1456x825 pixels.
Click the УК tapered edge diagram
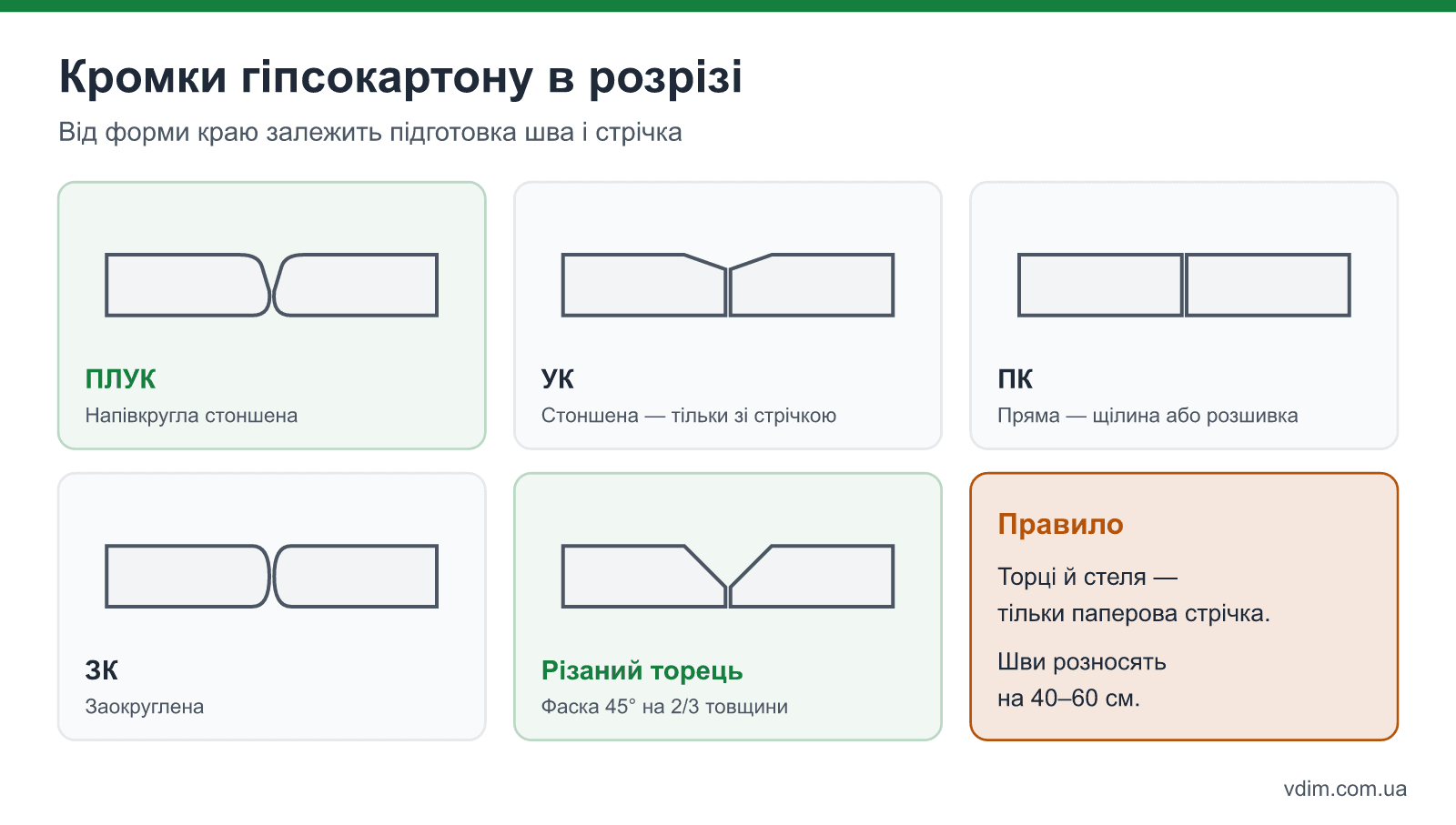pyautogui.click(x=728, y=285)
